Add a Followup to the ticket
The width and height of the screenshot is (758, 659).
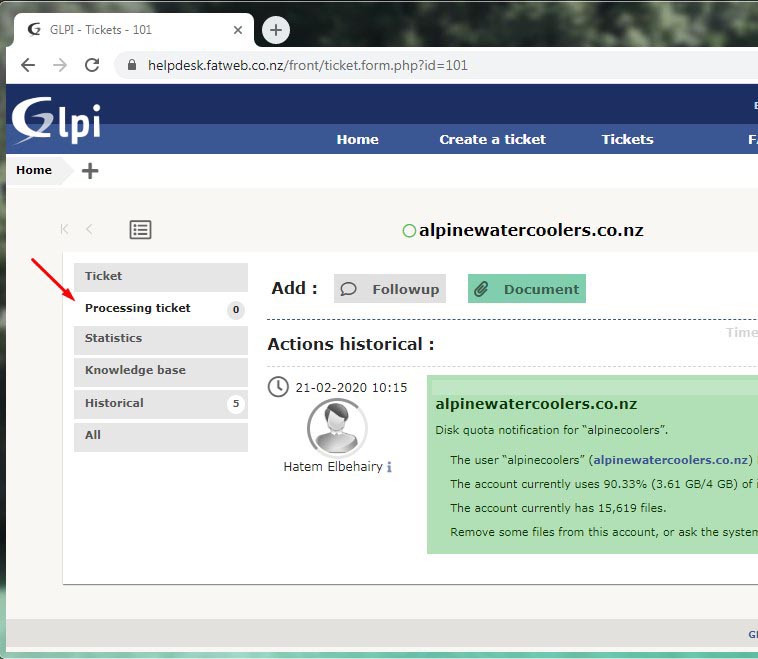390,289
